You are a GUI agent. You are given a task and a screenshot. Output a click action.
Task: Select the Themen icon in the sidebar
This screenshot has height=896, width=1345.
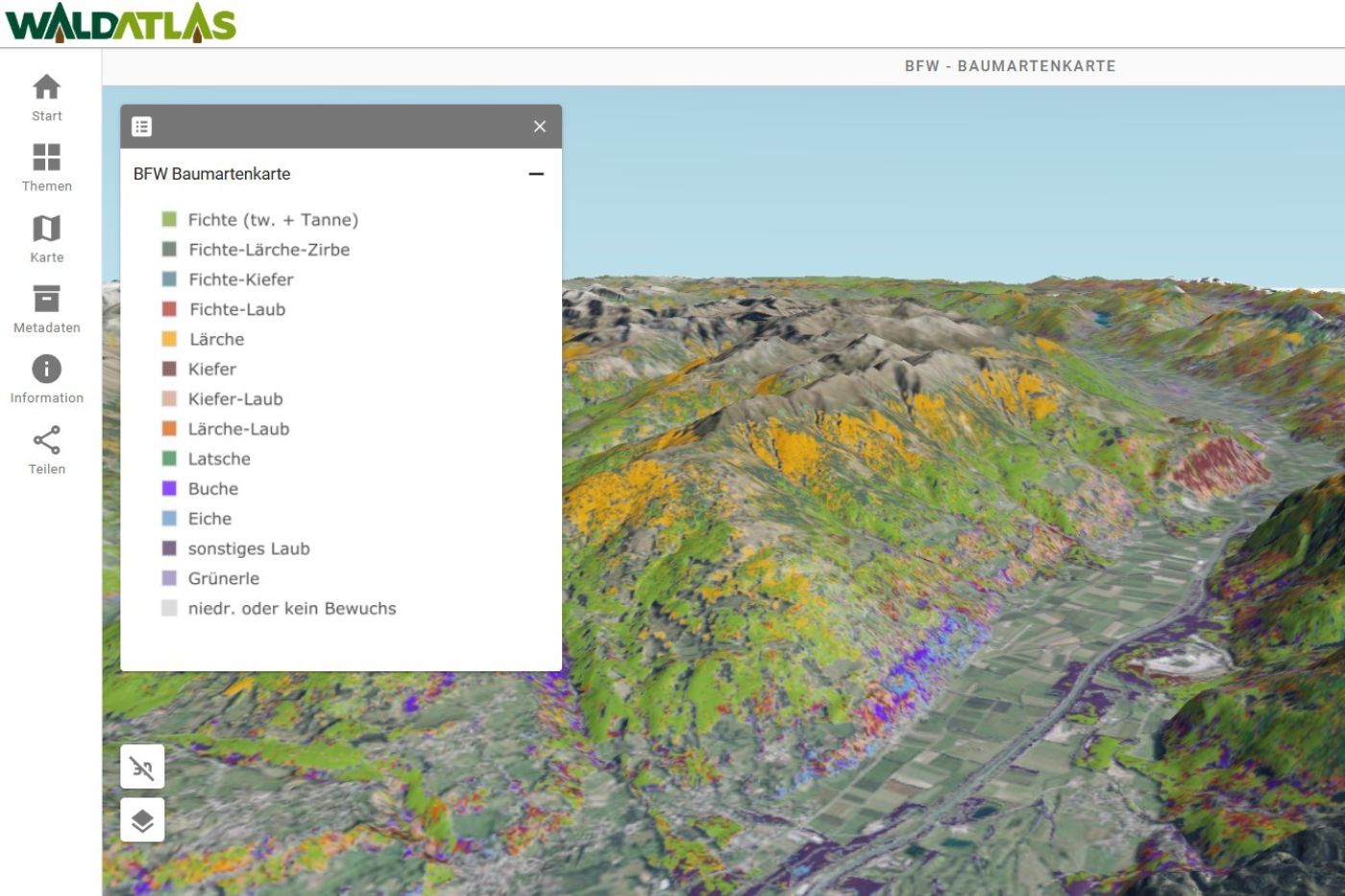[46, 166]
